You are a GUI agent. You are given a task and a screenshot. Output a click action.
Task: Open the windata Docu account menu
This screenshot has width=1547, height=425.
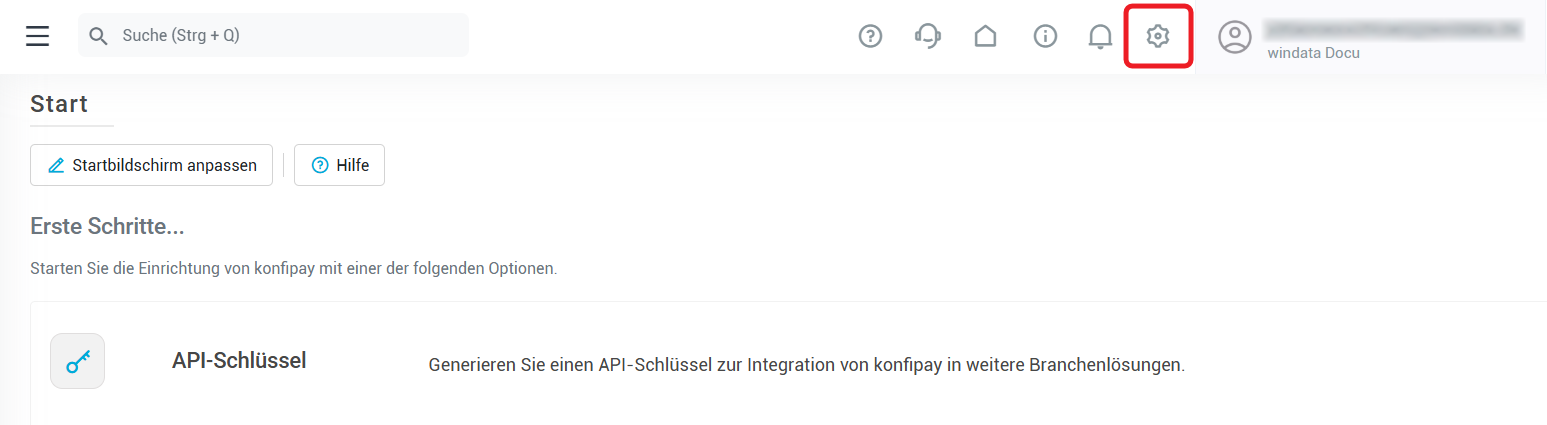[x=1313, y=53]
